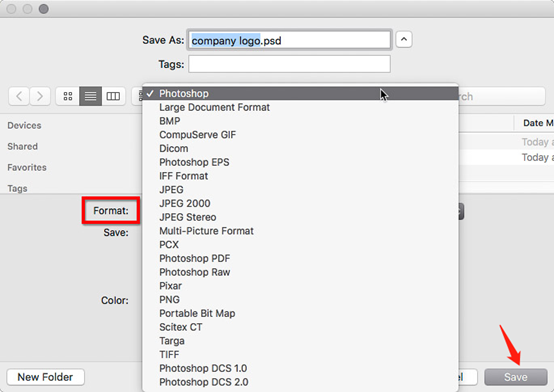This screenshot has height=392, width=554.
Task: Switch to icon grid view
Action: (x=68, y=96)
